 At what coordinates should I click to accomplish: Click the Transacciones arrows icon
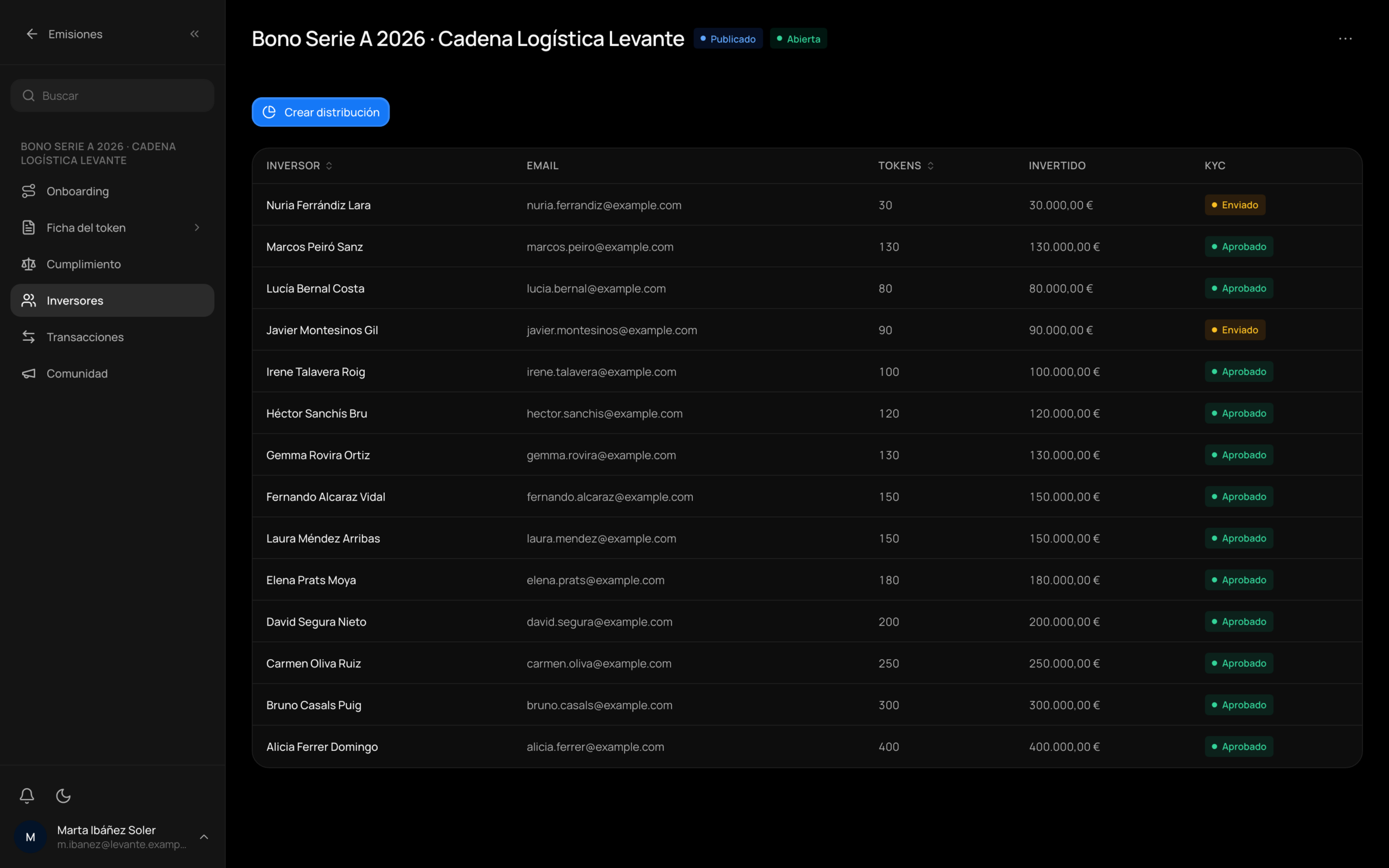click(x=29, y=337)
